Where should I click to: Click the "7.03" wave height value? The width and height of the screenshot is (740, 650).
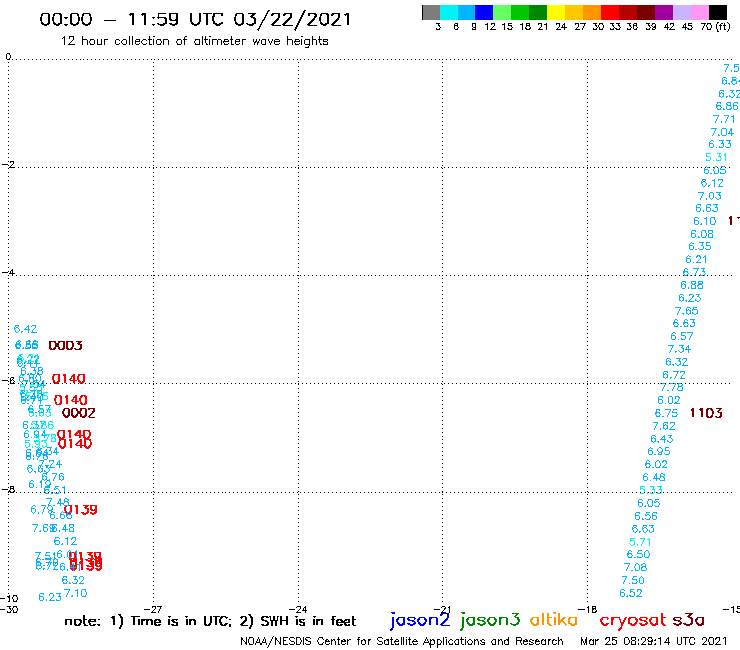tap(709, 195)
